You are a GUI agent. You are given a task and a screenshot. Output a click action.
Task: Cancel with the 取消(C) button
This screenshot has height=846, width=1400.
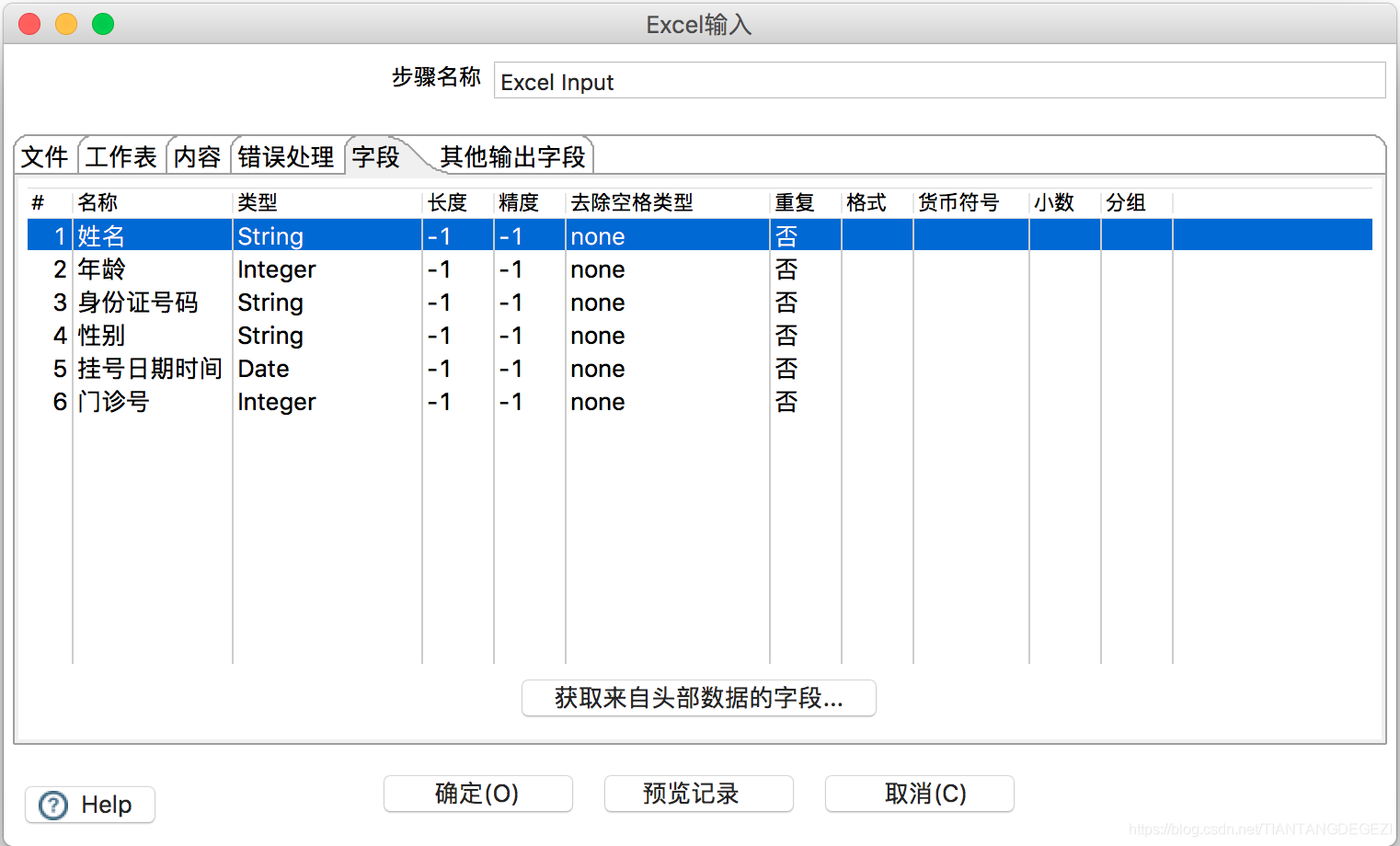920,794
